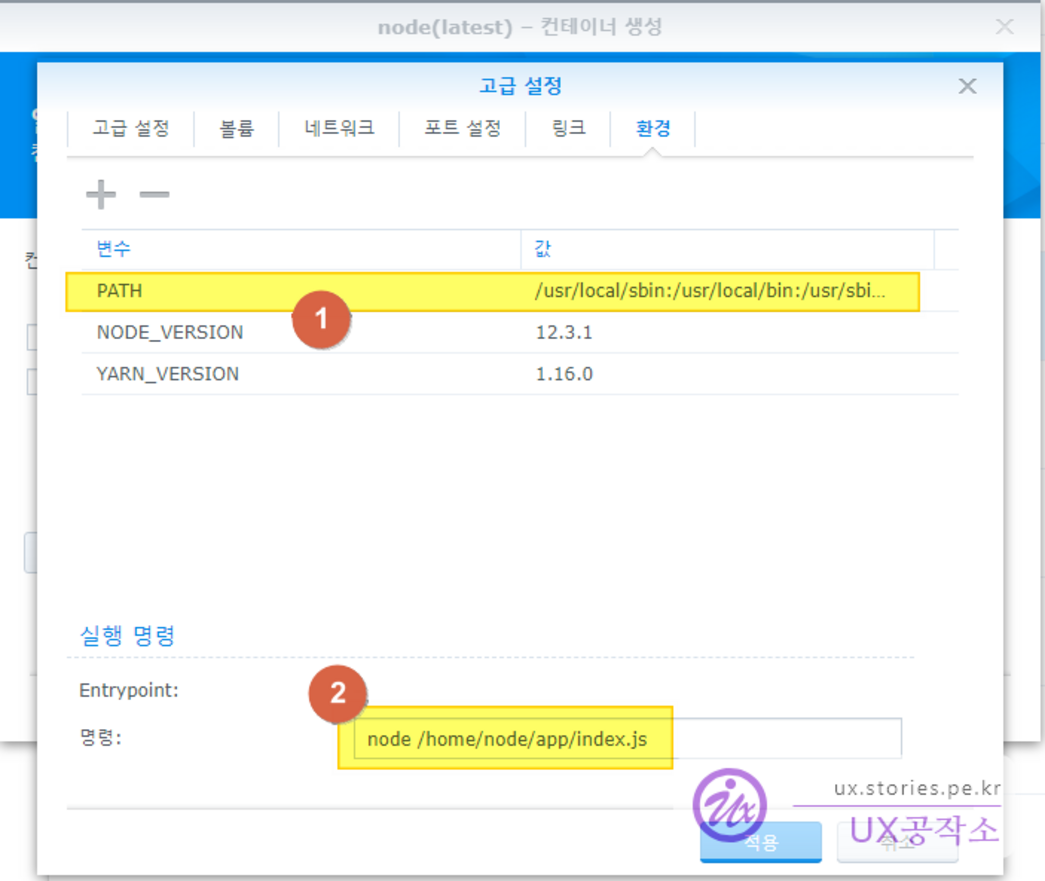
Task: Go to the 네트워크 tab
Action: 339,128
